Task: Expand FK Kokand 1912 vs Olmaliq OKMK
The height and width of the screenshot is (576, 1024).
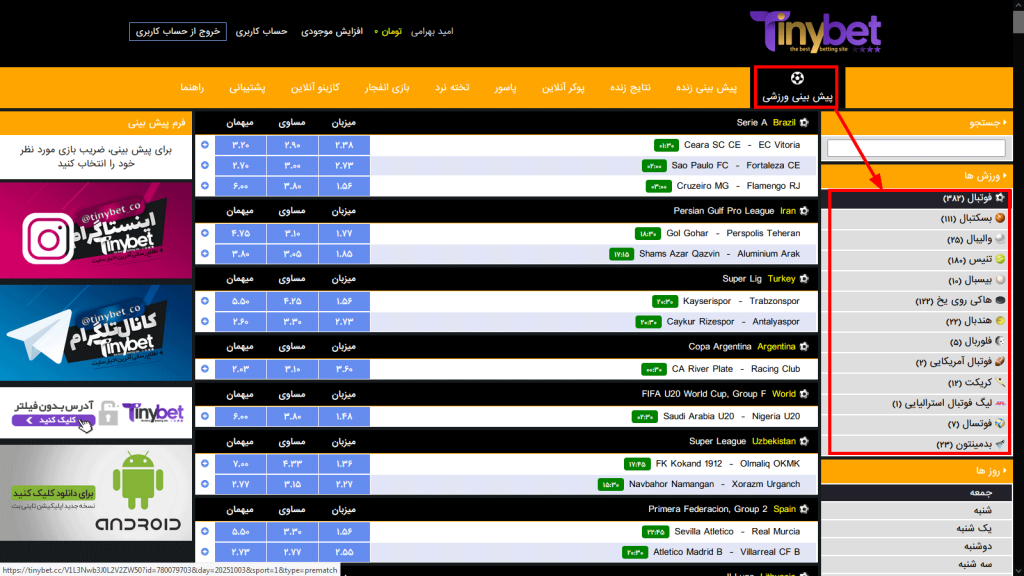Action: coord(205,464)
